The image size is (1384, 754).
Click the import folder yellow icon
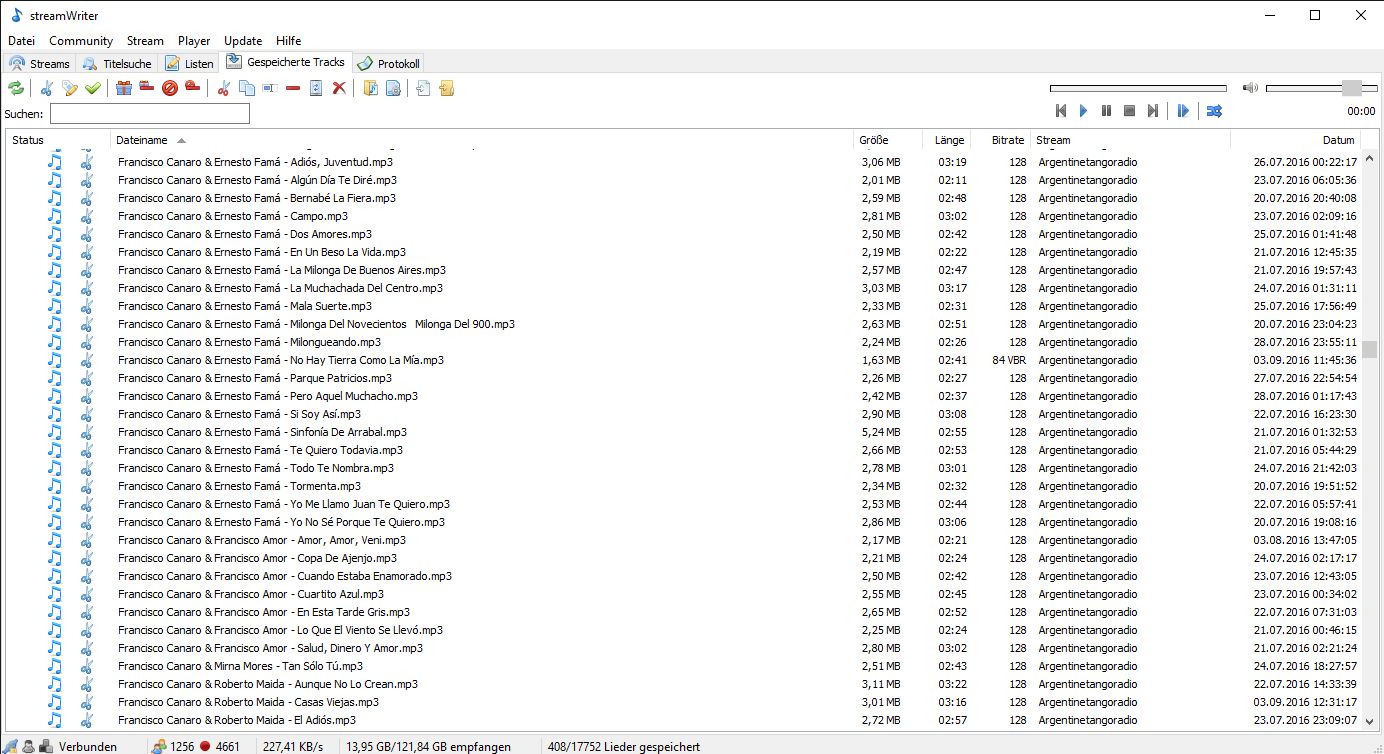pos(446,89)
